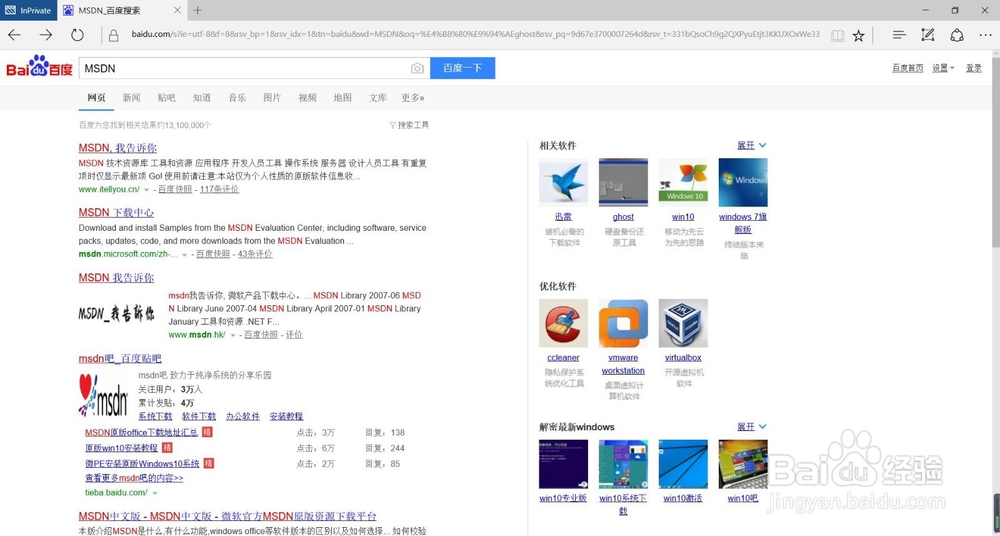This screenshot has height=536, width=1000.
Task: Switch to the 新闻 search tab
Action: click(131, 98)
